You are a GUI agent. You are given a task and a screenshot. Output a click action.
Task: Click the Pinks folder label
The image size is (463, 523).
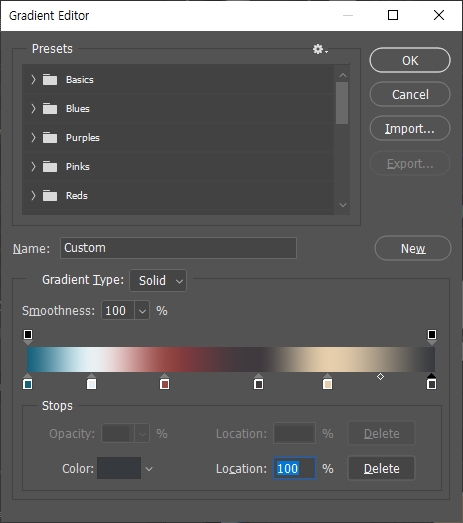pyautogui.click(x=78, y=167)
